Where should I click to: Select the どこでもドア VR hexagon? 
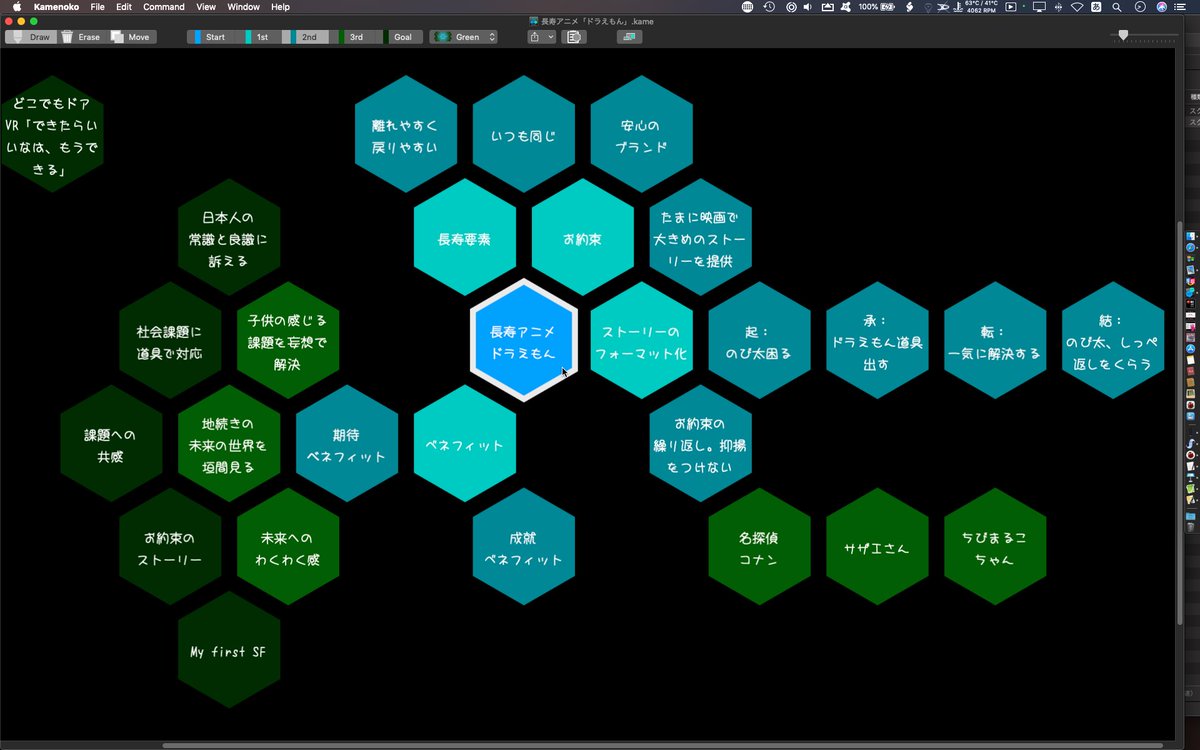(51, 136)
